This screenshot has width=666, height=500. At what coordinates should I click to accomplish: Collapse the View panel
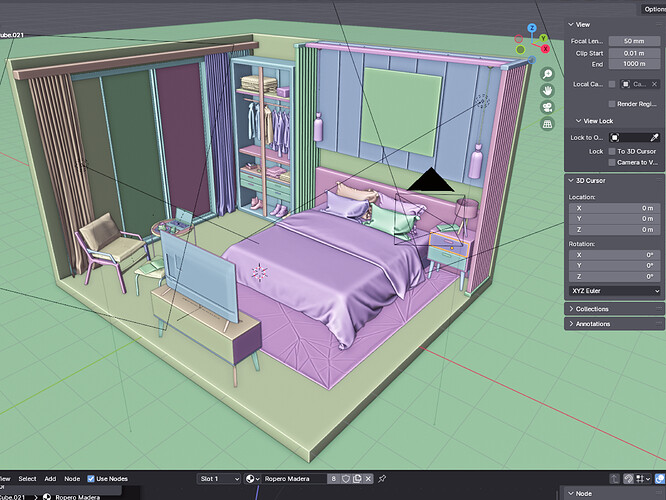571,25
